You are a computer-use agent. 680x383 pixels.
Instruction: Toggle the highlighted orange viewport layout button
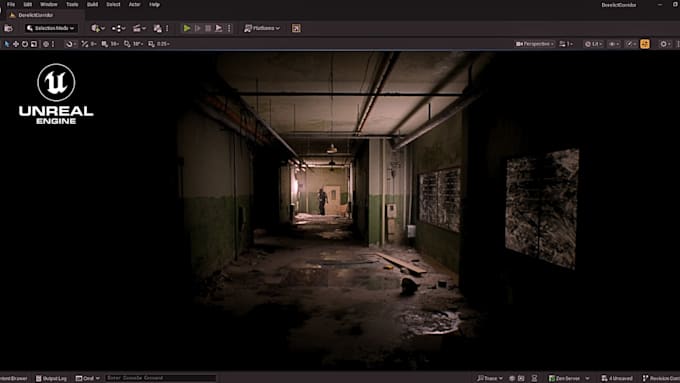645,44
